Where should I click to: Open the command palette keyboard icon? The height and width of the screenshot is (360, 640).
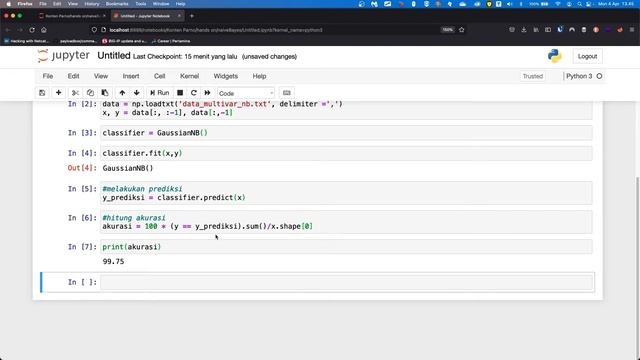point(287,93)
